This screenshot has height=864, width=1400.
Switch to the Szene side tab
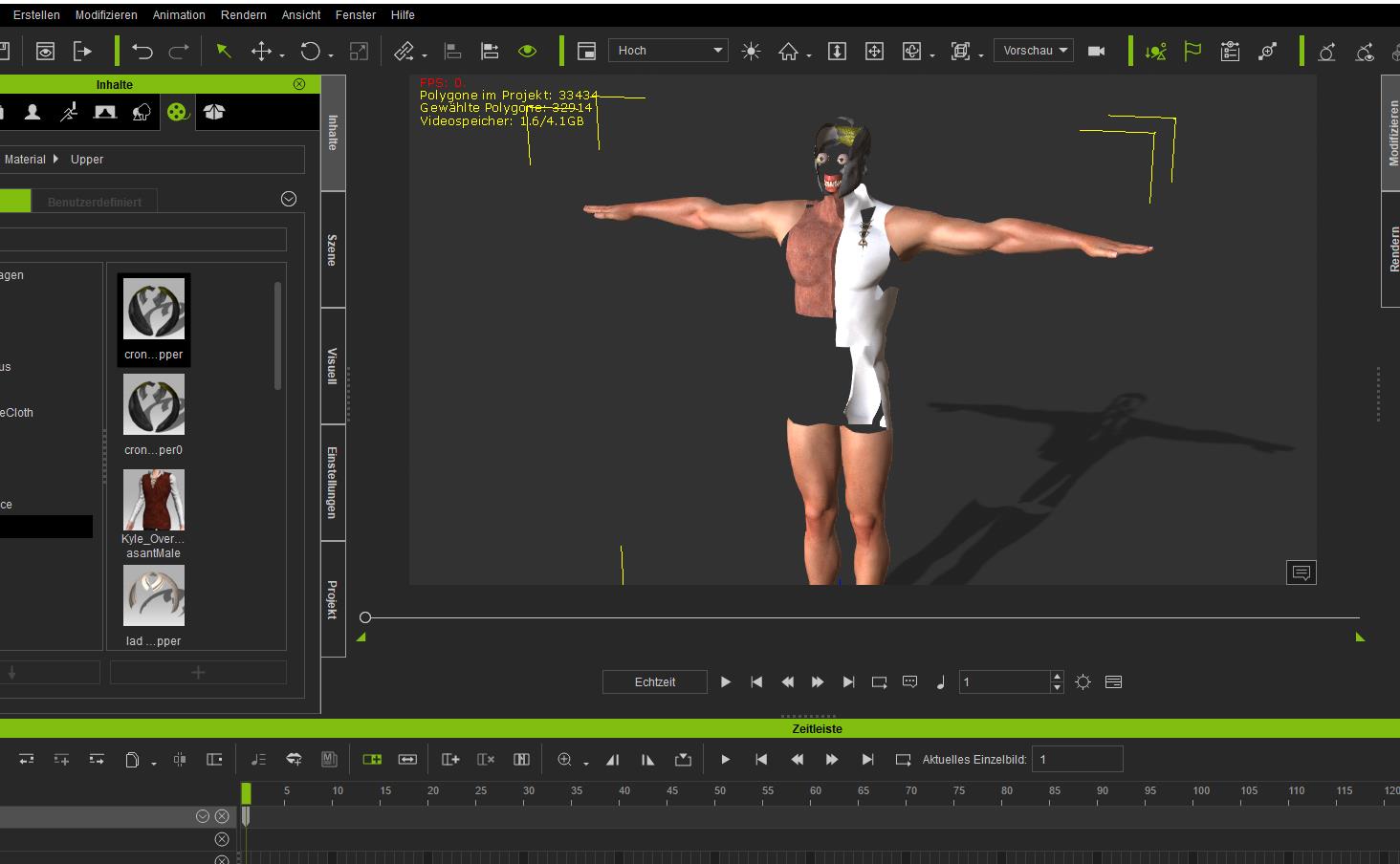click(x=333, y=249)
